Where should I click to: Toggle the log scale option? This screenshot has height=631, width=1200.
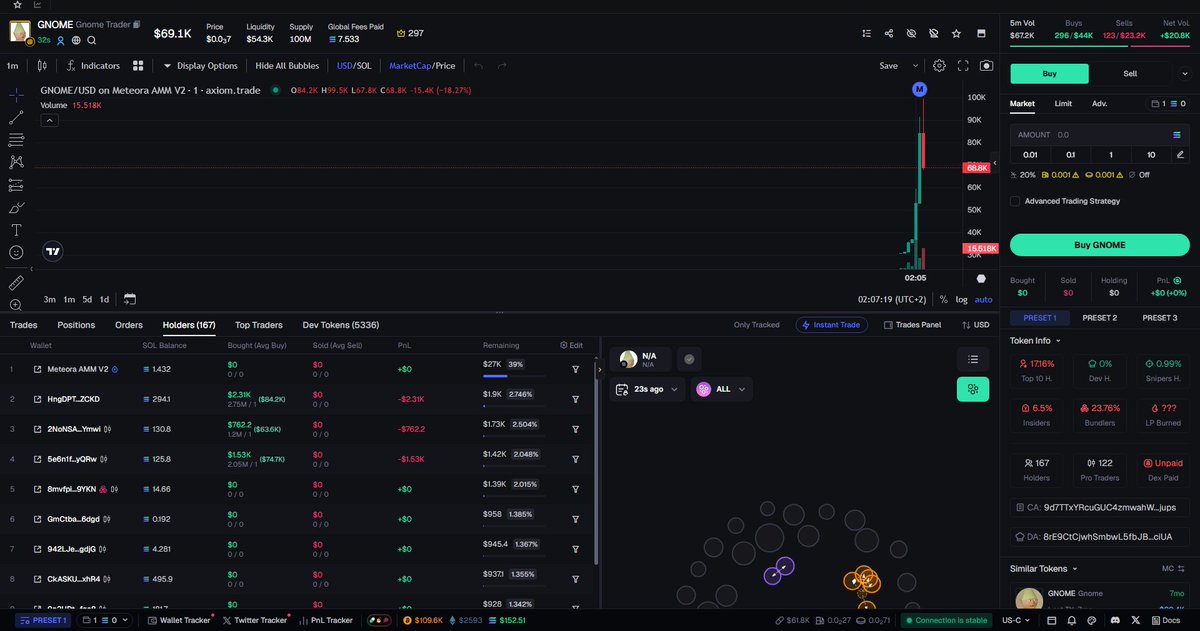[962, 299]
